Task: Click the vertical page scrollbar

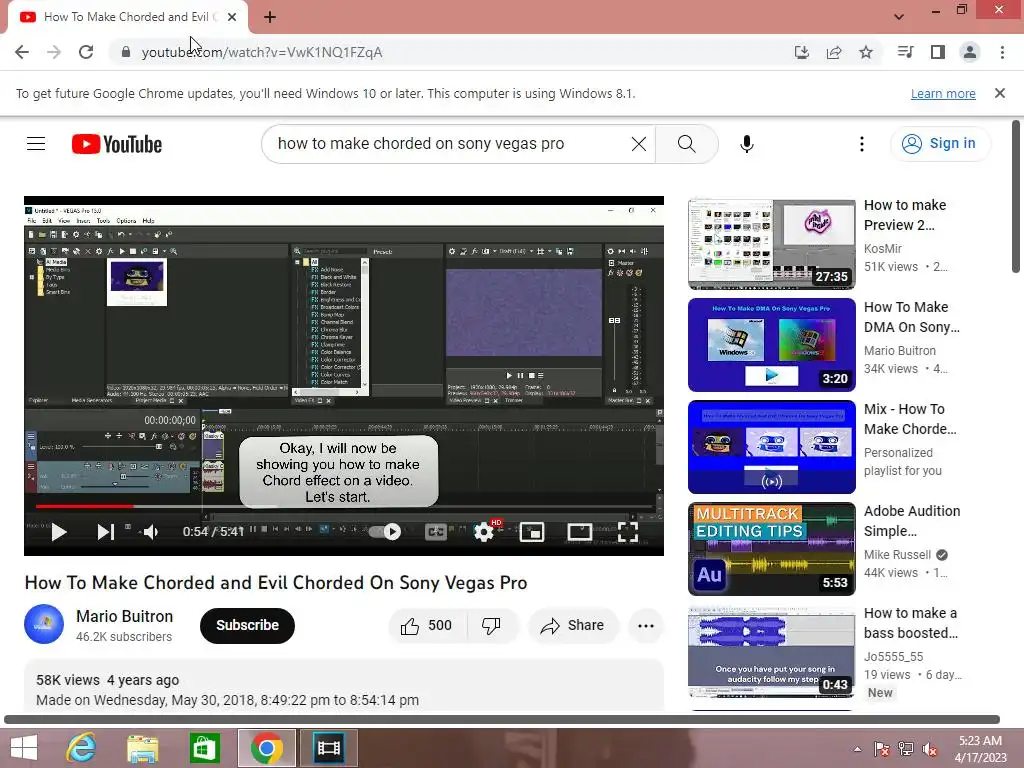Action: (1016, 196)
